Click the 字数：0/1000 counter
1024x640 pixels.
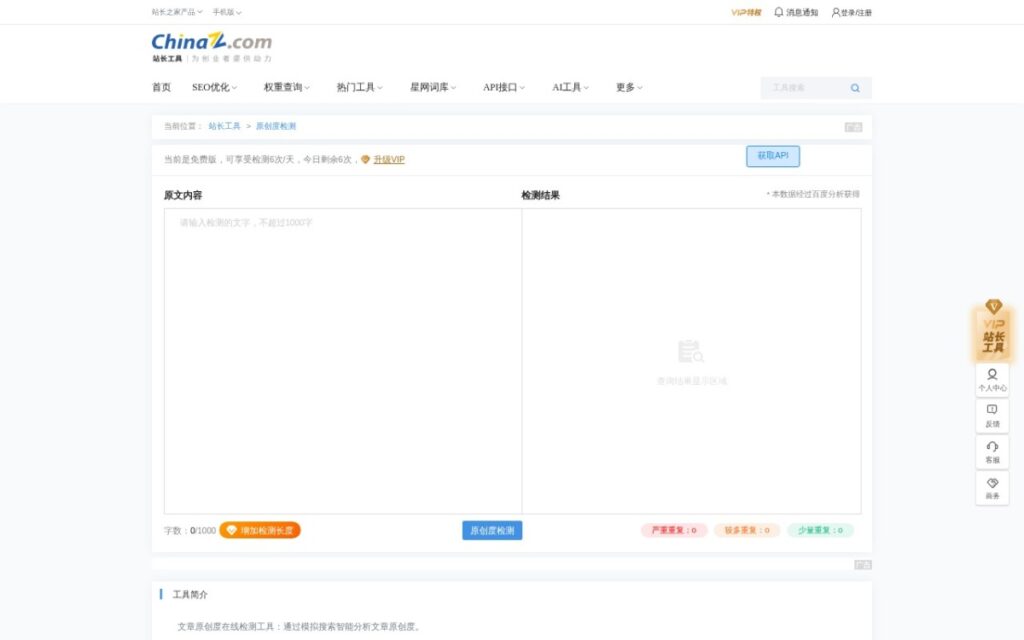[x=189, y=530]
